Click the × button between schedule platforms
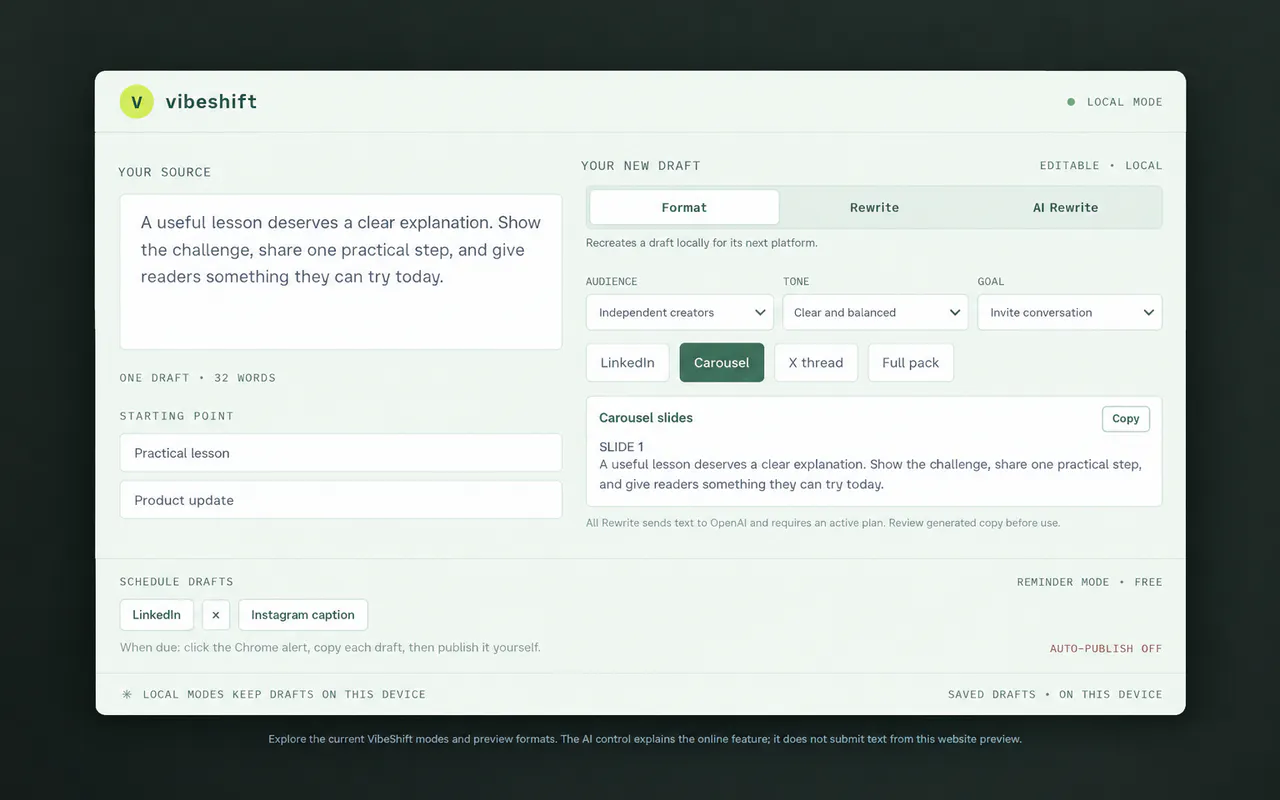Viewport: 1280px width, 800px height. coord(216,615)
